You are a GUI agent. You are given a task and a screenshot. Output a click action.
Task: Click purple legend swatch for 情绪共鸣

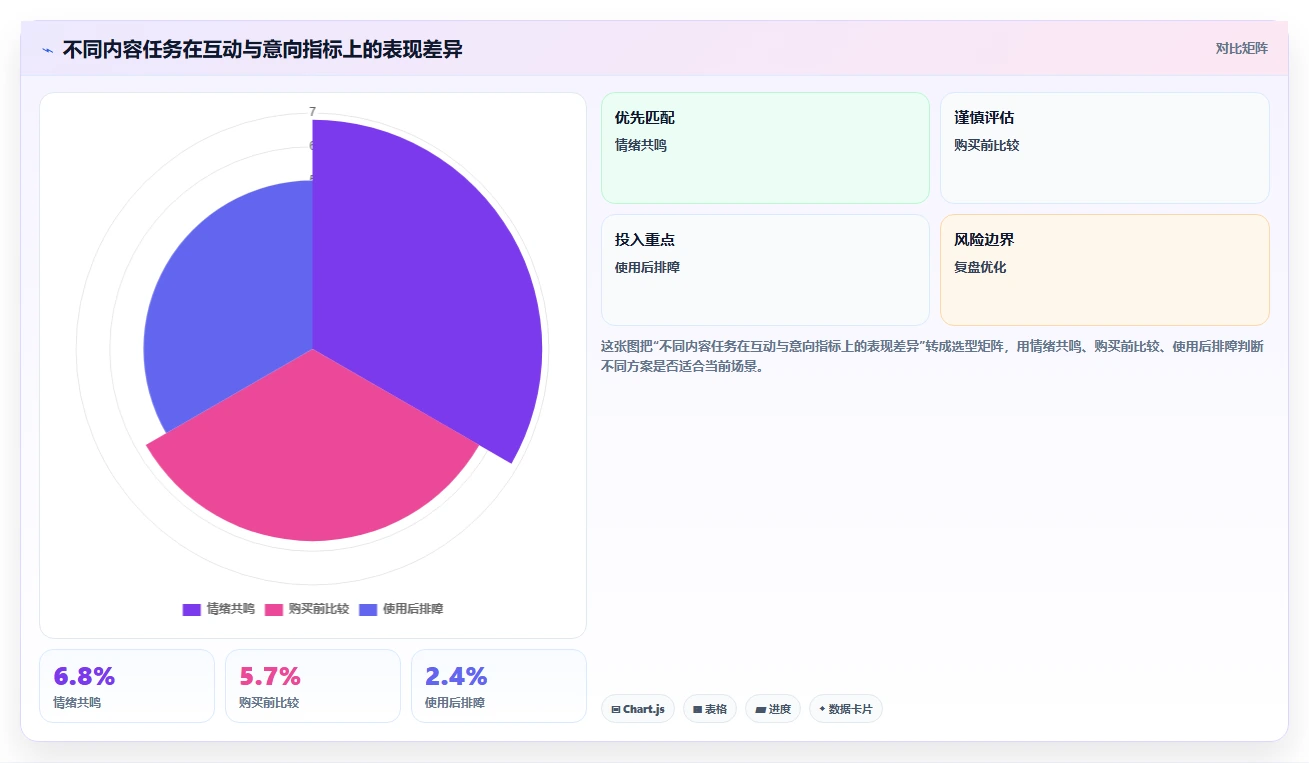coord(192,609)
